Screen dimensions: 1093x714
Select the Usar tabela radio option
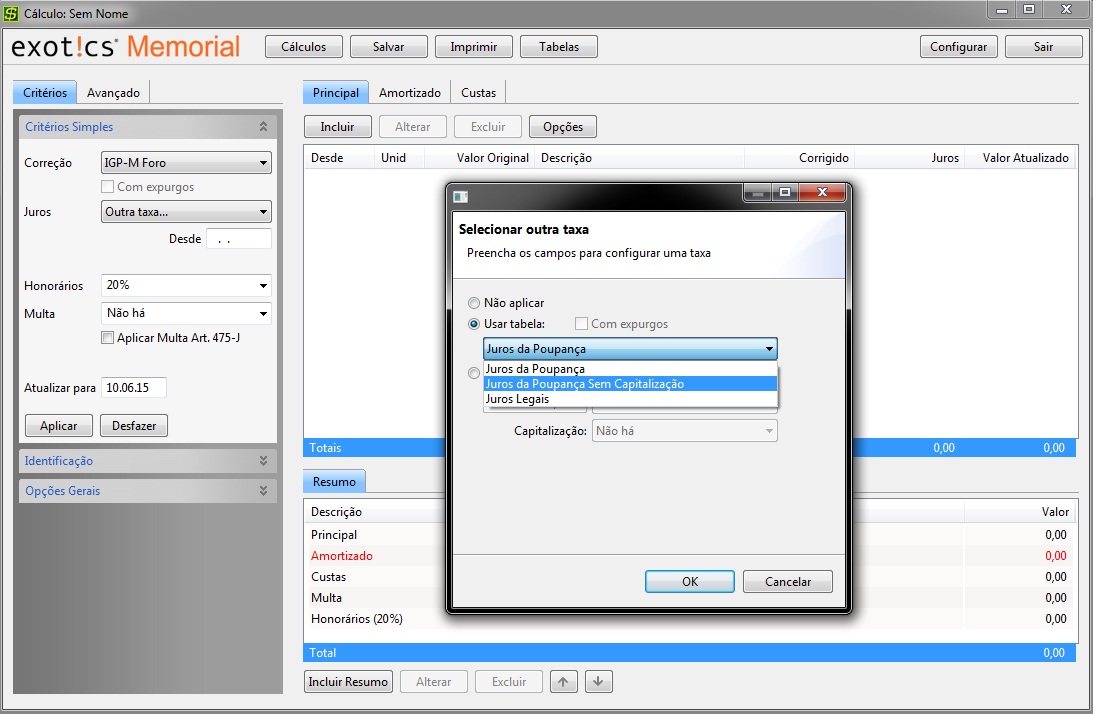[x=474, y=324]
